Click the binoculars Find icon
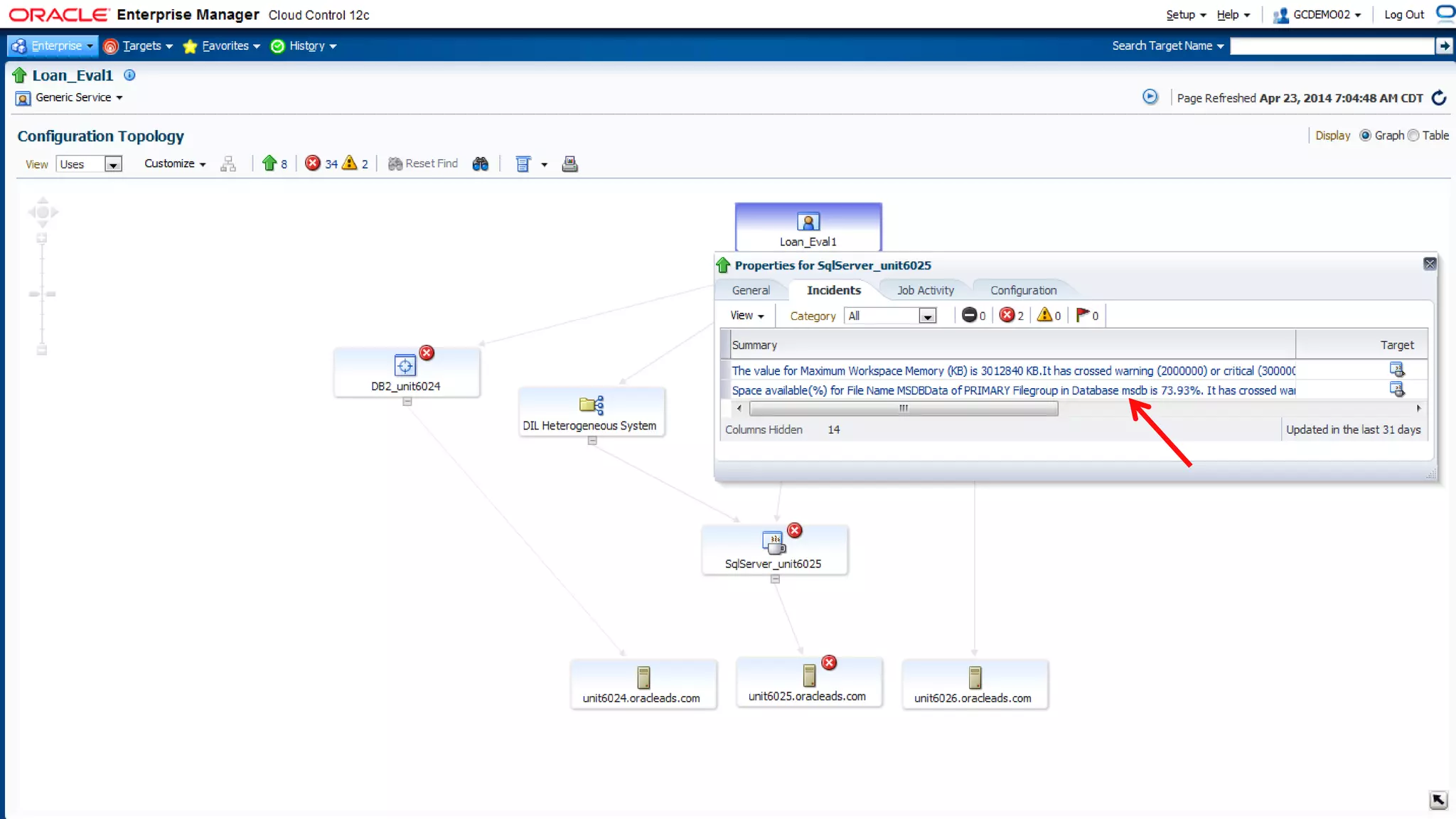1456x819 pixels. (x=481, y=164)
